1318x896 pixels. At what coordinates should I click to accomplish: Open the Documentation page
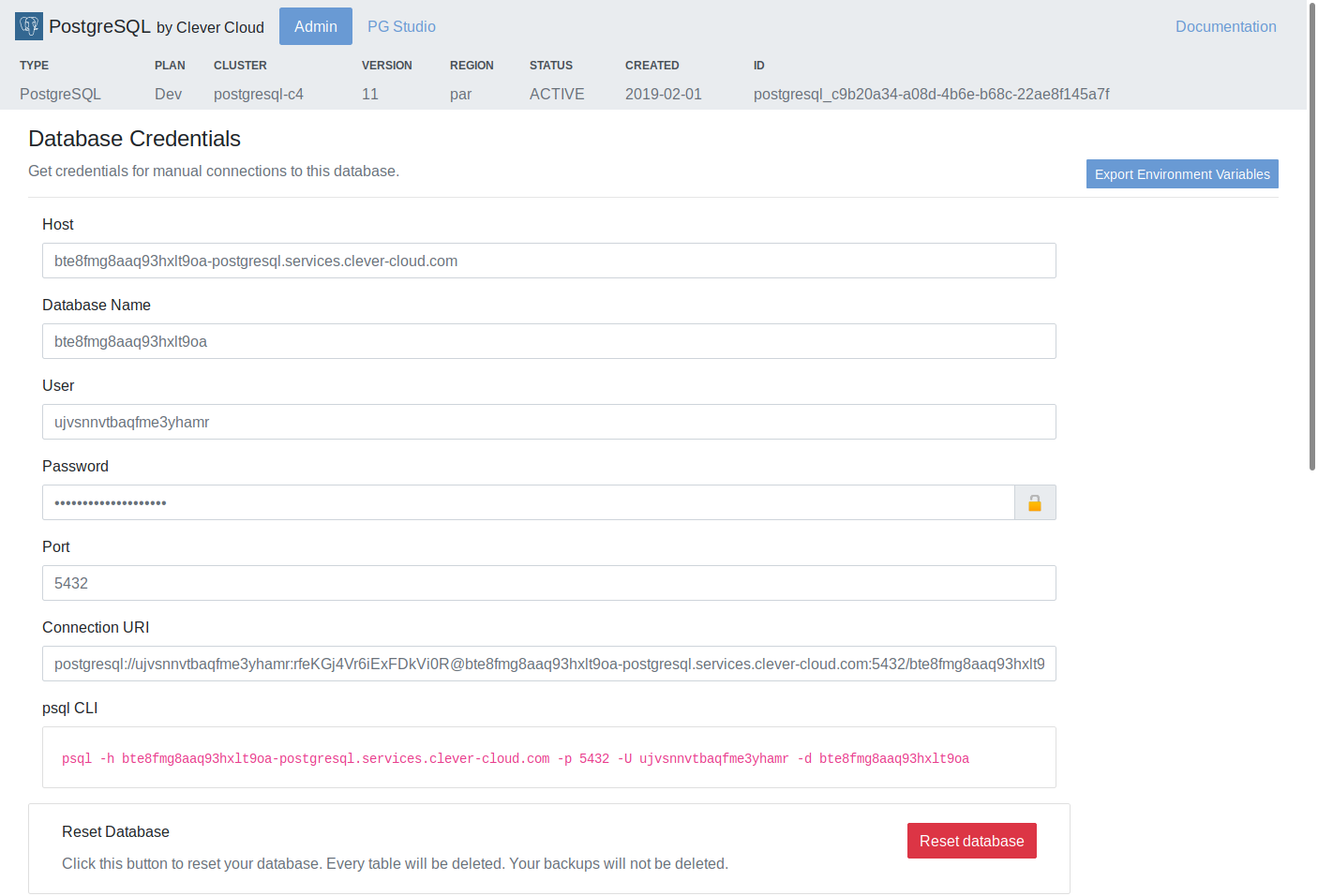(1225, 26)
